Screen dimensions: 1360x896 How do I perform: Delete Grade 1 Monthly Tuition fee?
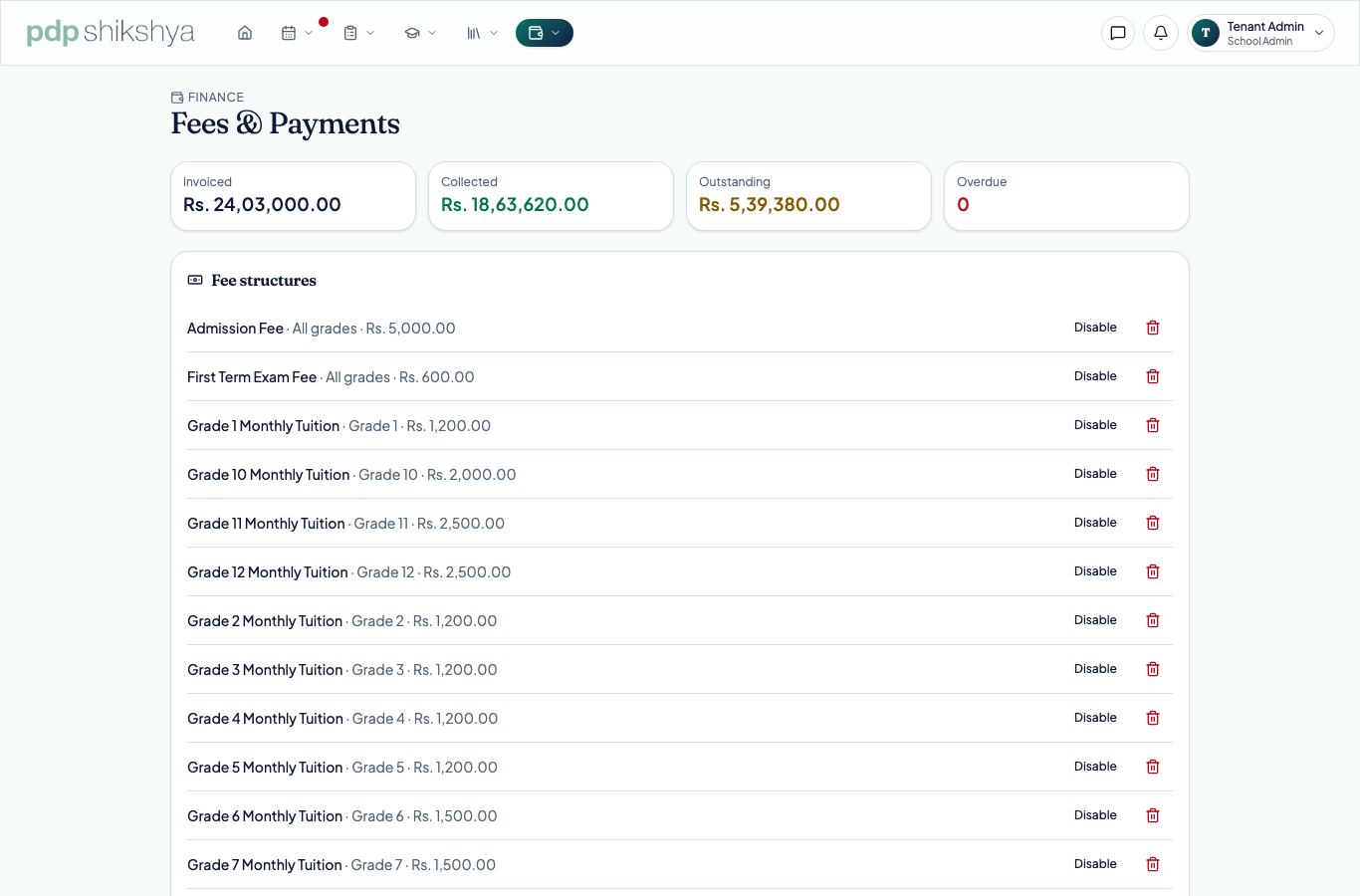[x=1153, y=425]
